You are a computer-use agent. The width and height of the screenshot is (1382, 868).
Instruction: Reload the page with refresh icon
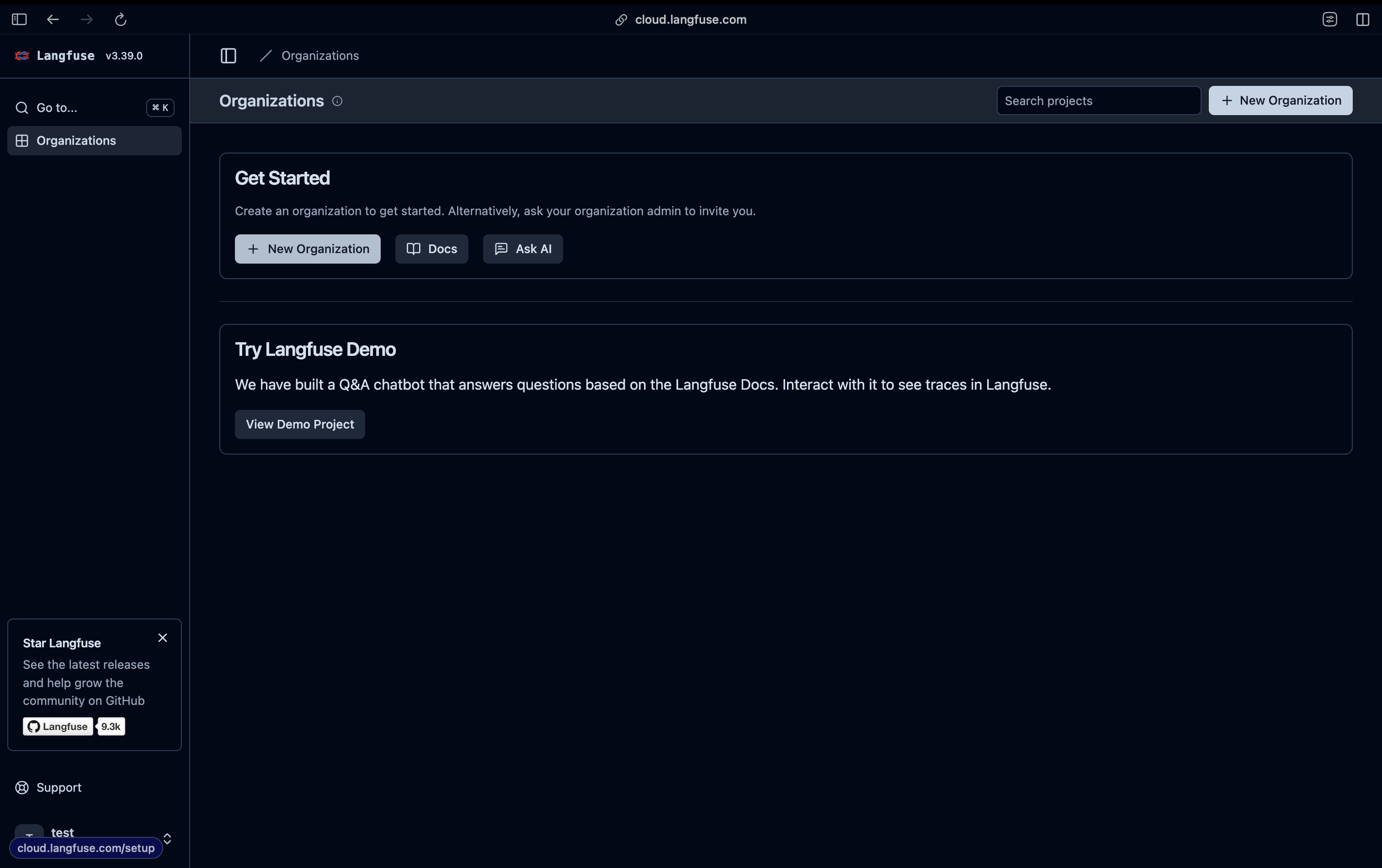coord(121,20)
